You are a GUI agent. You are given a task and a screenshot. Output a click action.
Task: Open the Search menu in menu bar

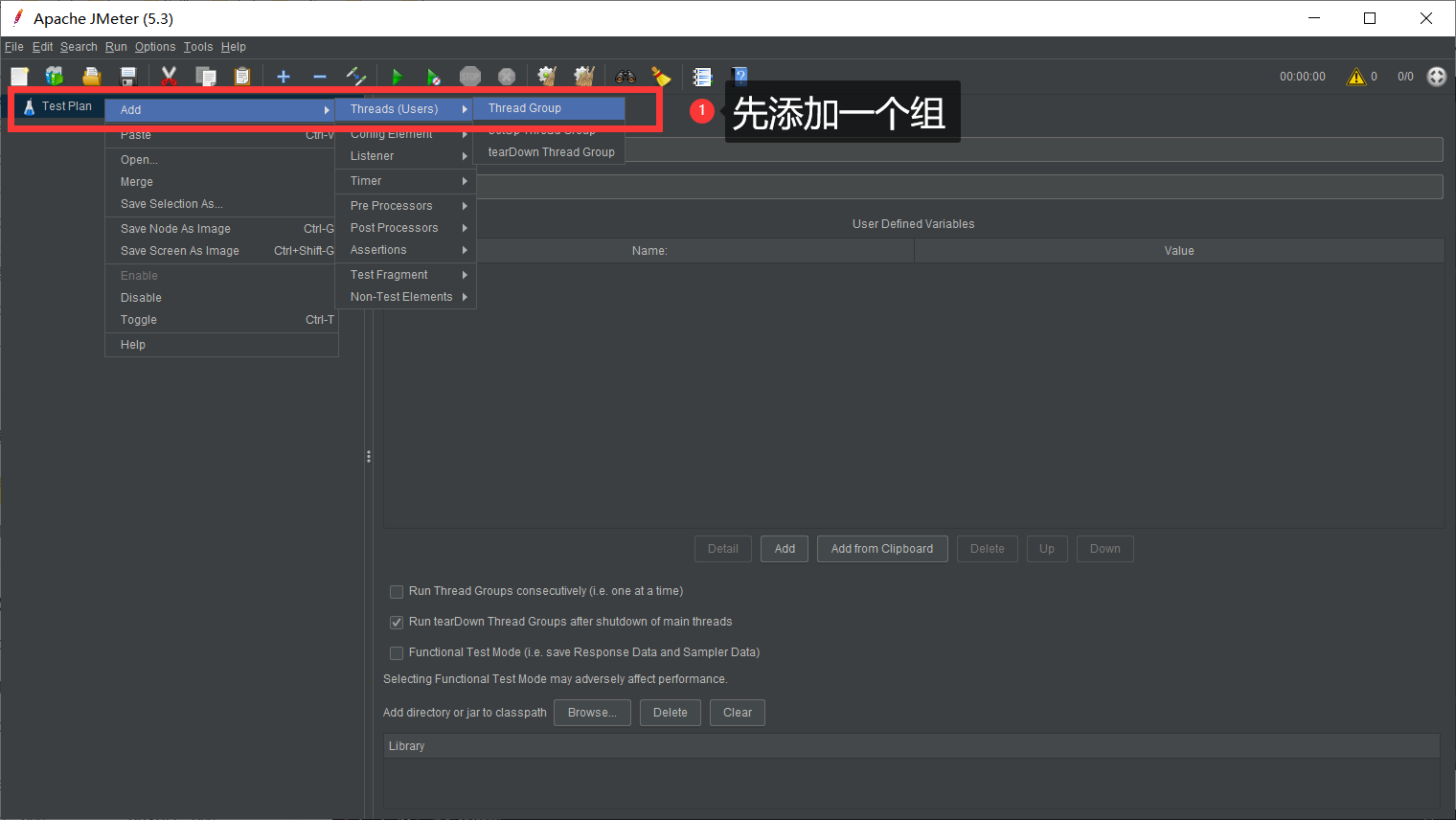point(79,47)
